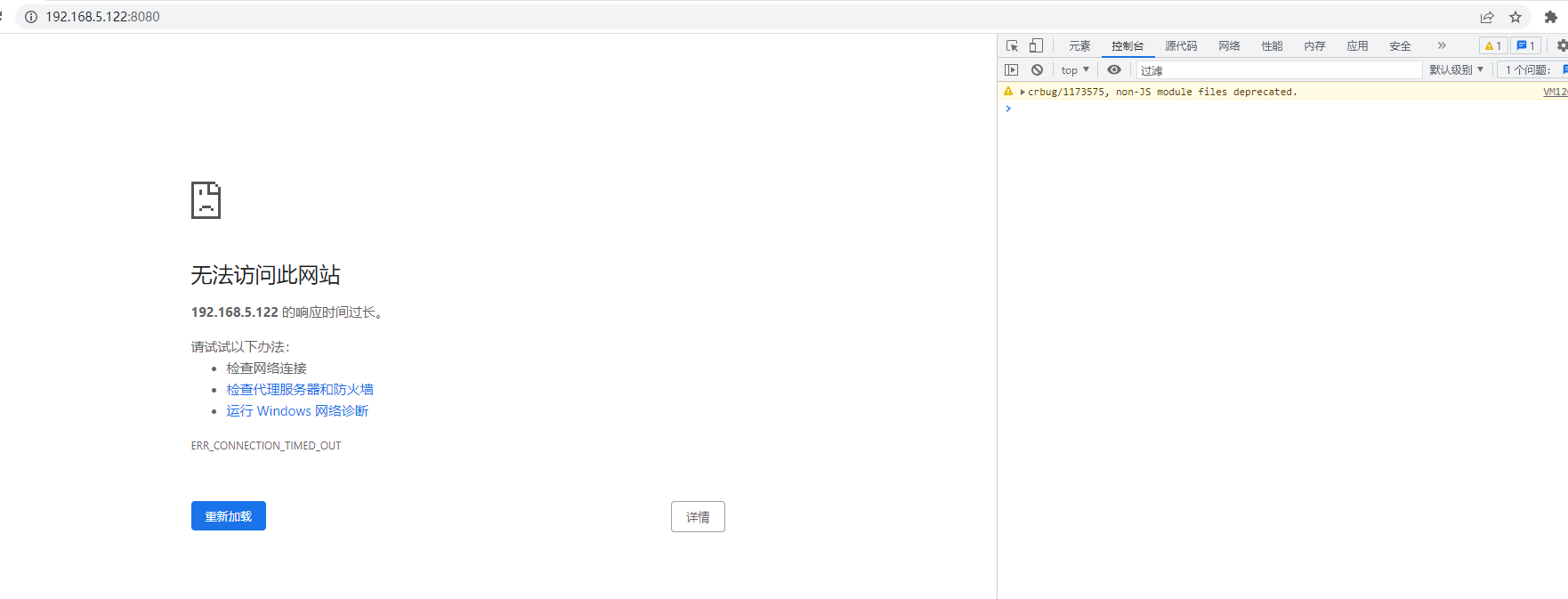1568x599 pixels.
Task: Click the 重新加载 reload button
Action: point(229,516)
